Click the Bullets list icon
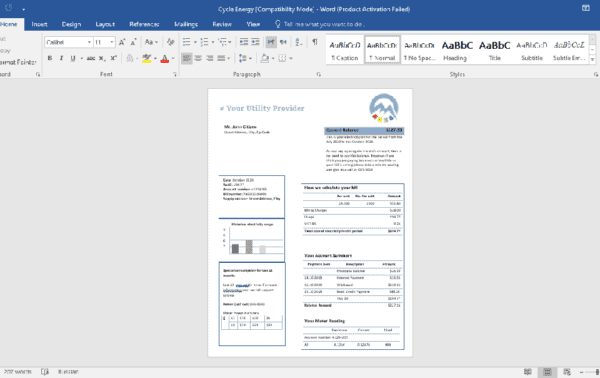600x378 pixels. tap(186, 42)
